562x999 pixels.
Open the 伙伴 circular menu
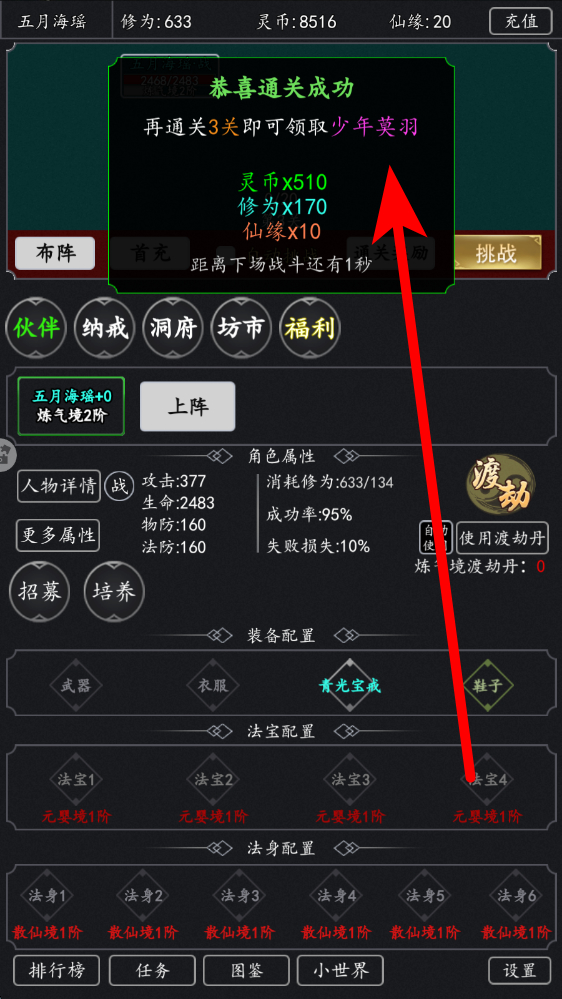pyautogui.click(x=36, y=328)
